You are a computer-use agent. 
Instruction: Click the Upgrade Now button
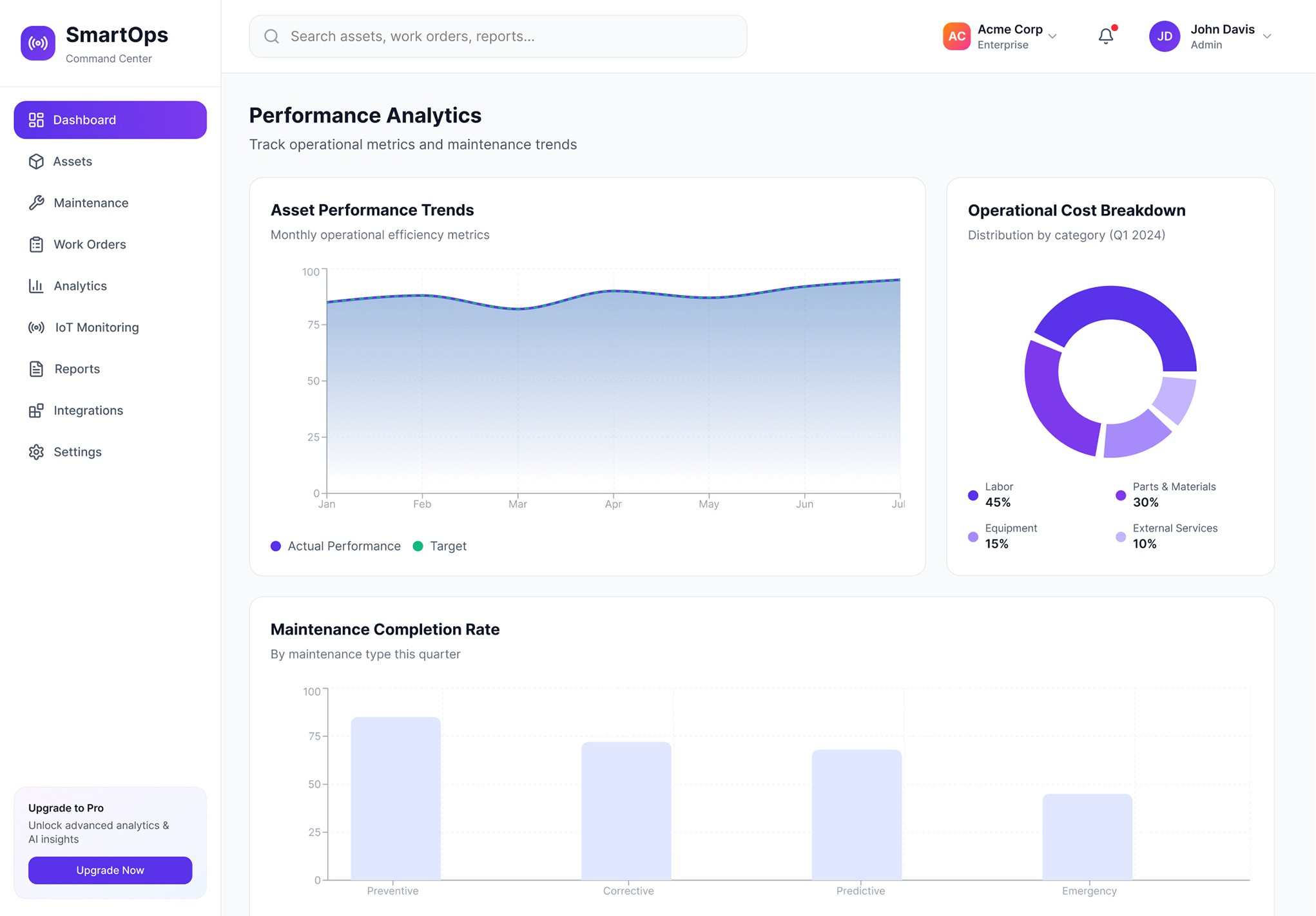(x=110, y=870)
